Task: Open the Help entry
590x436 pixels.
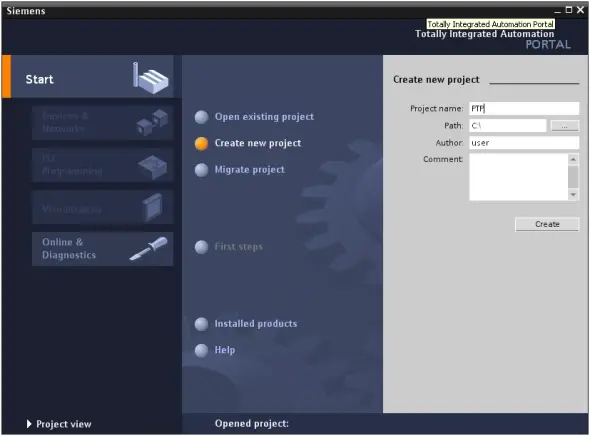Action: pyautogui.click(x=225, y=350)
